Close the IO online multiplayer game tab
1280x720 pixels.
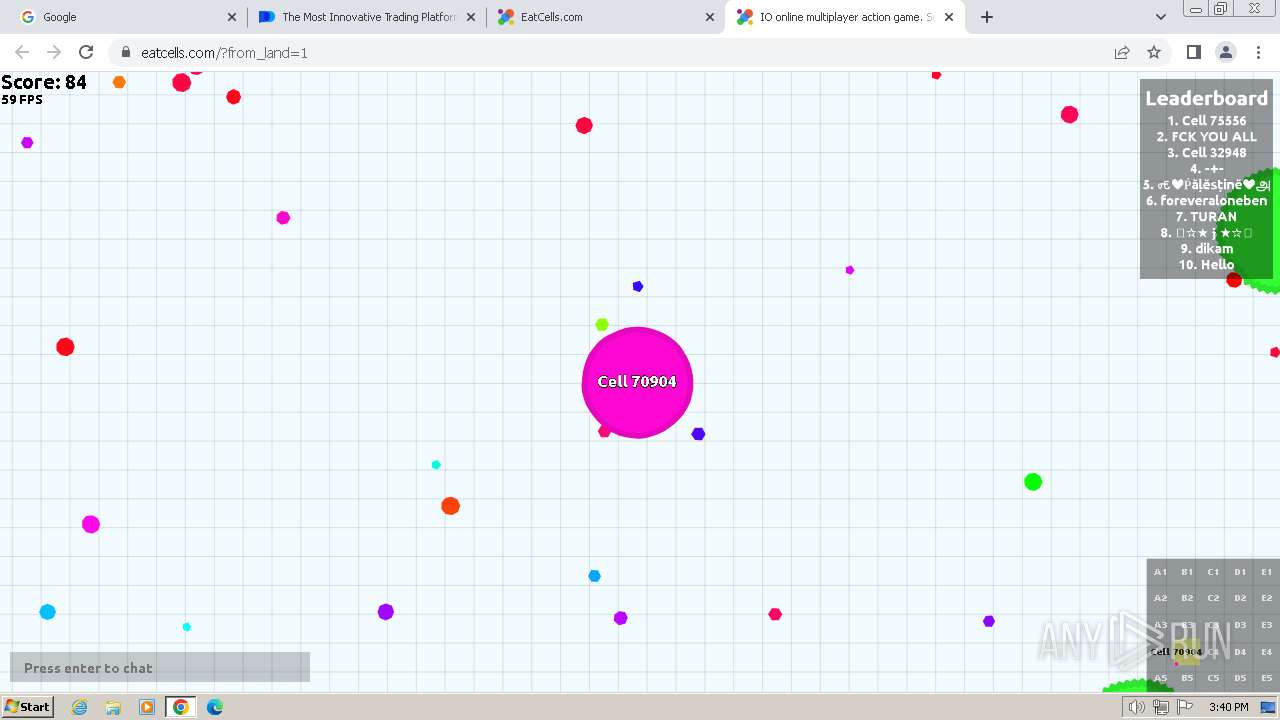[949, 17]
